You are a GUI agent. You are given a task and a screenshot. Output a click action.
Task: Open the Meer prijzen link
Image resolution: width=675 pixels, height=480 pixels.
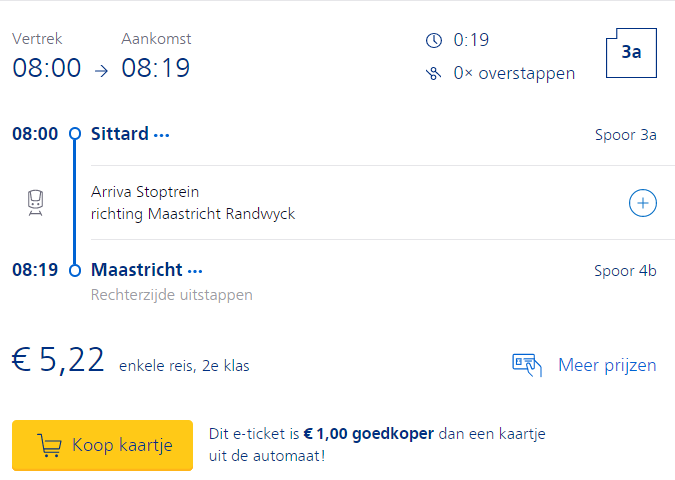click(x=607, y=365)
